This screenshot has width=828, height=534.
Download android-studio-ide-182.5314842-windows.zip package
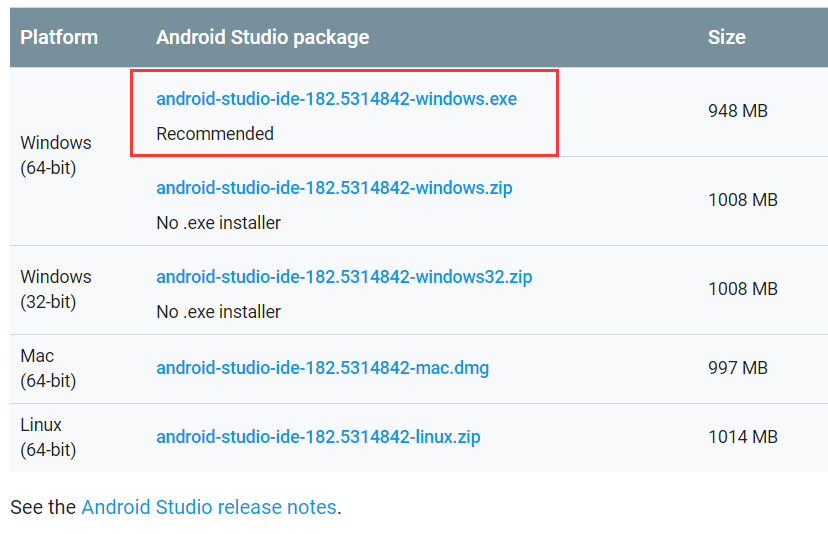point(334,188)
